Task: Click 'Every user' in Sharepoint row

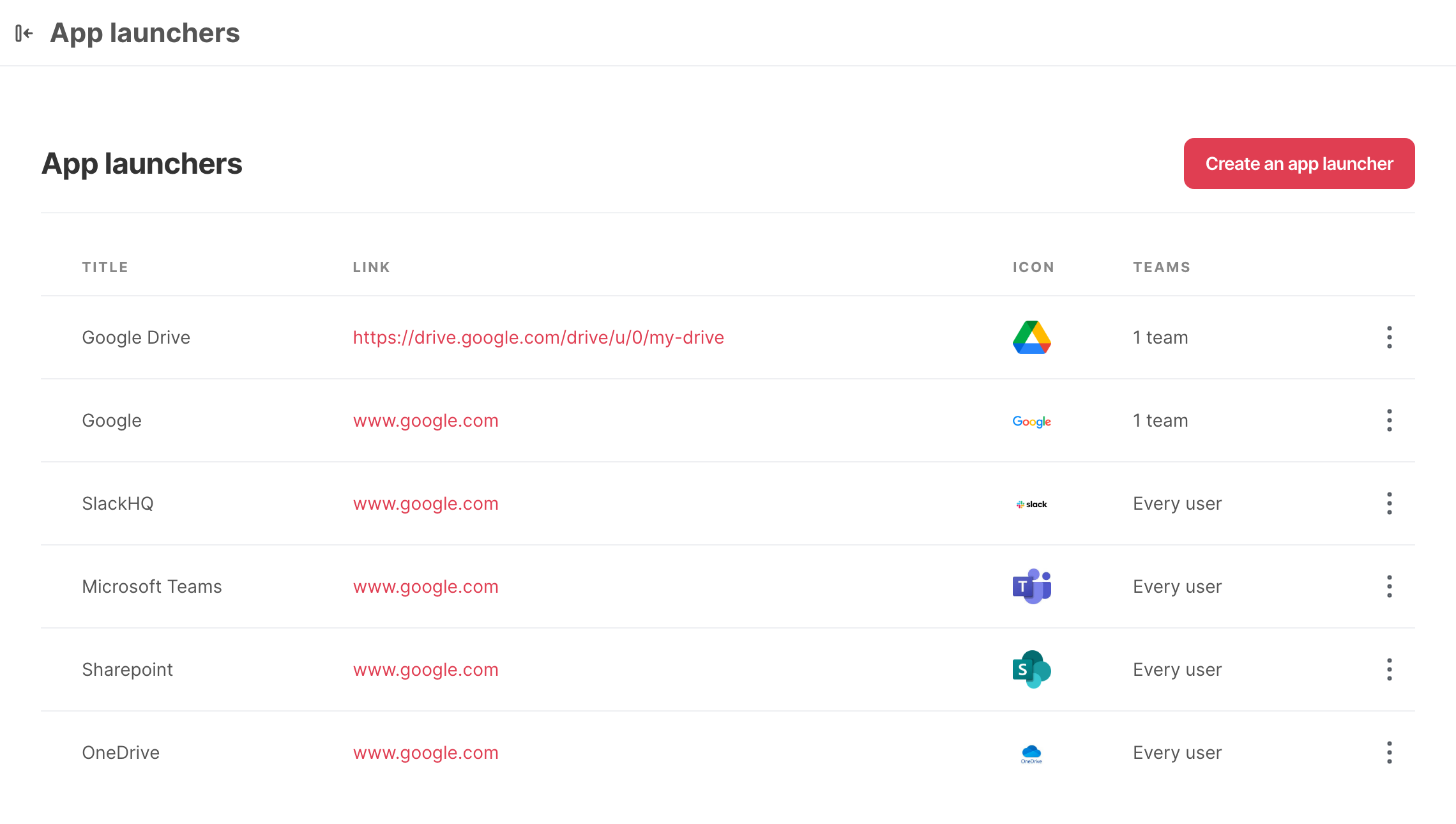Action: (1177, 669)
